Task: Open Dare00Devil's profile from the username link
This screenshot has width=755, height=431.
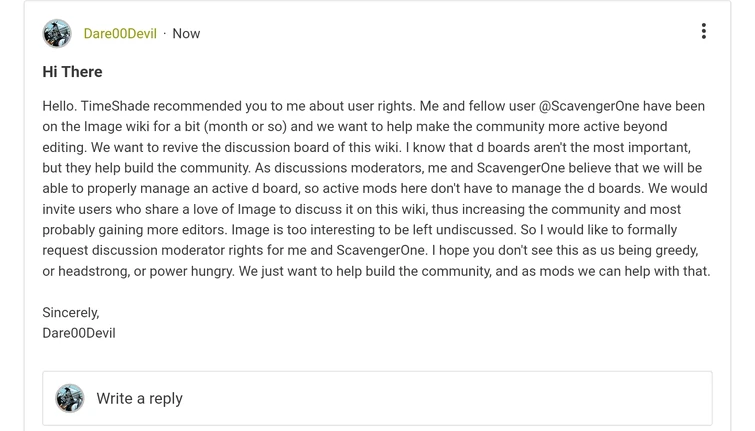Action: click(120, 33)
